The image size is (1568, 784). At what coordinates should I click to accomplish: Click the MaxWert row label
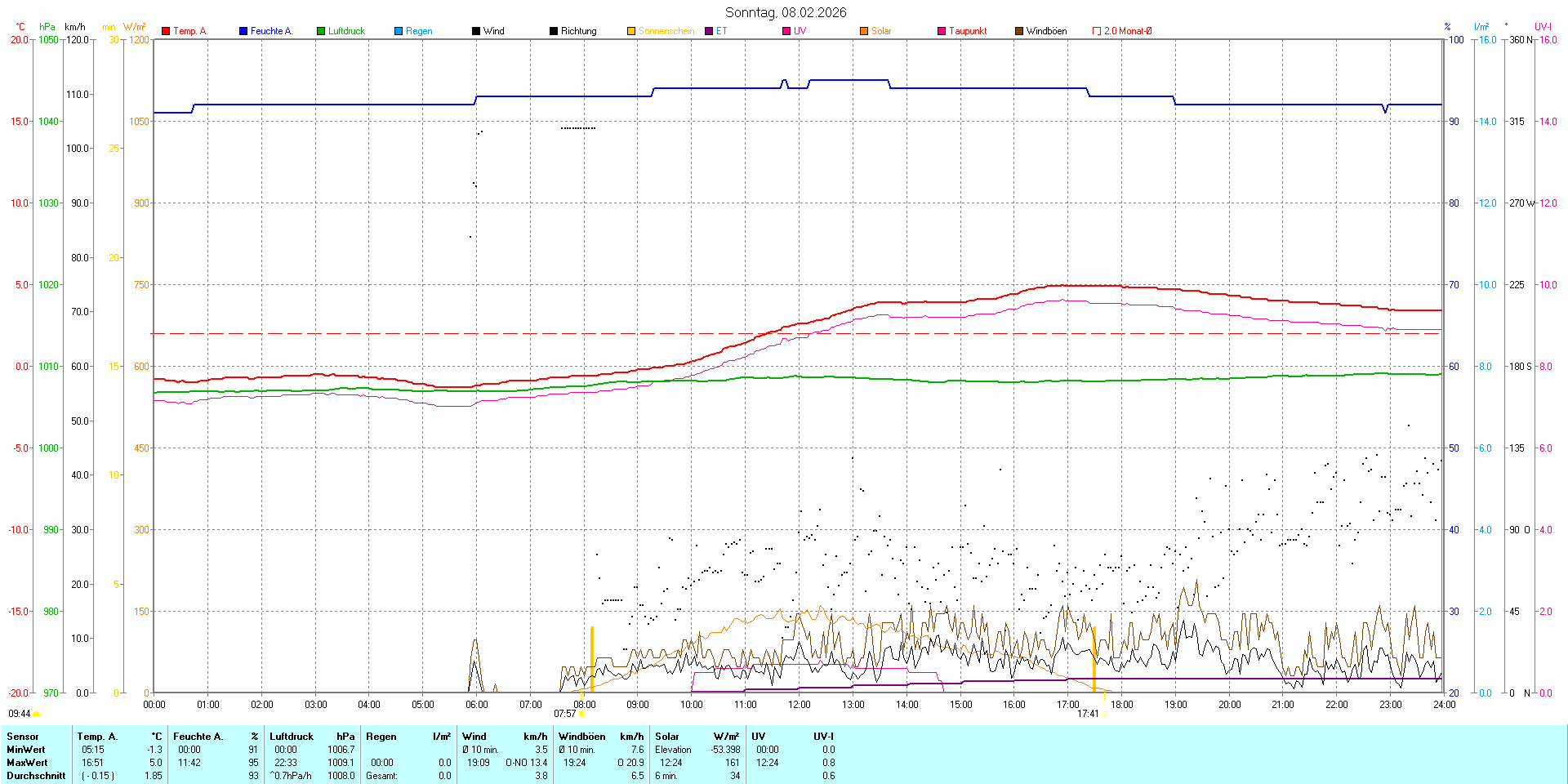(26, 763)
